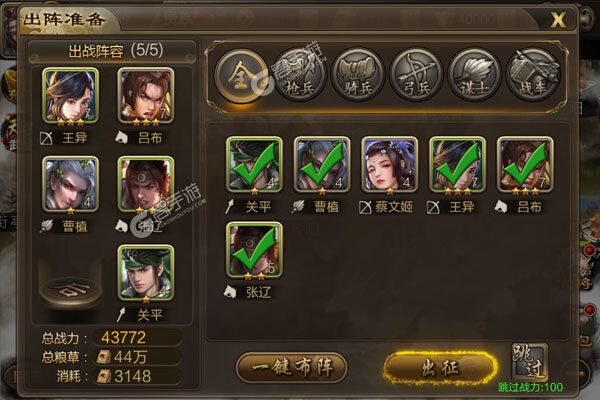Click the 一键布阵 auto-formation button
Screen dimensions: 600x400
292,368
